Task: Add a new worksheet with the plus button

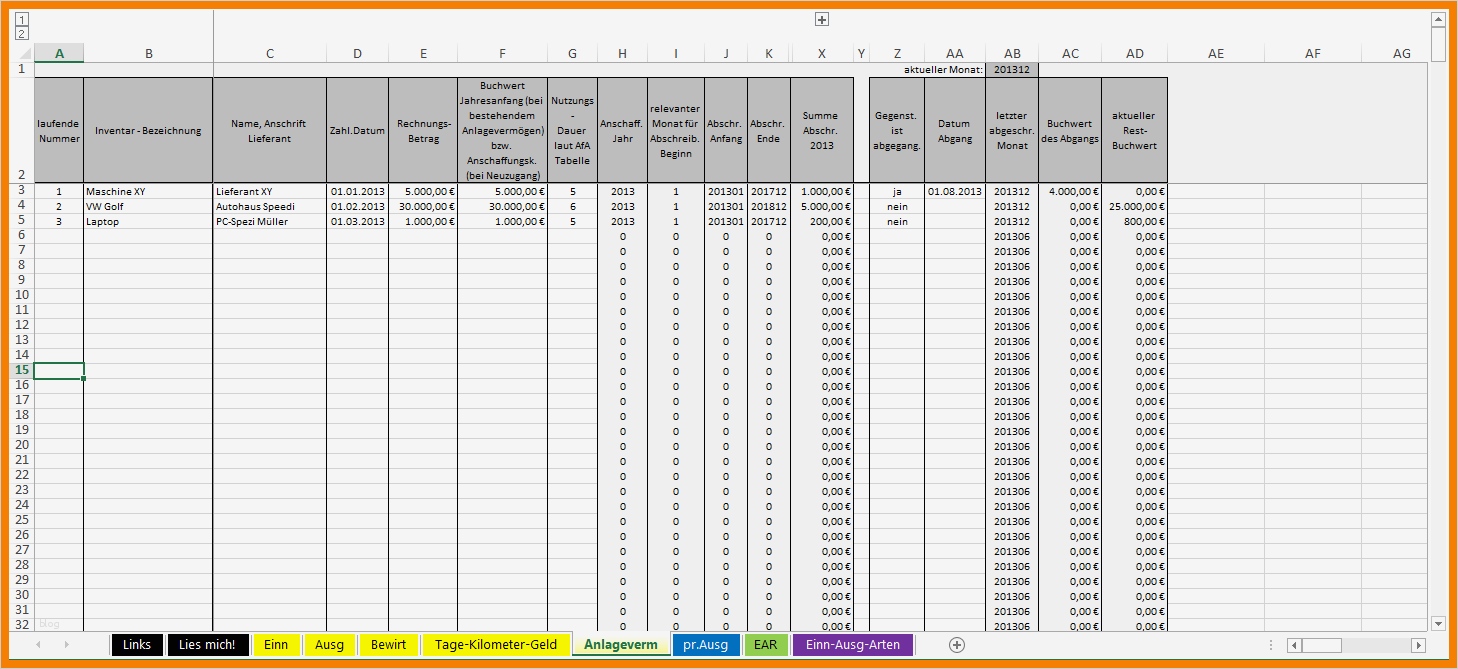Action: 958,645
